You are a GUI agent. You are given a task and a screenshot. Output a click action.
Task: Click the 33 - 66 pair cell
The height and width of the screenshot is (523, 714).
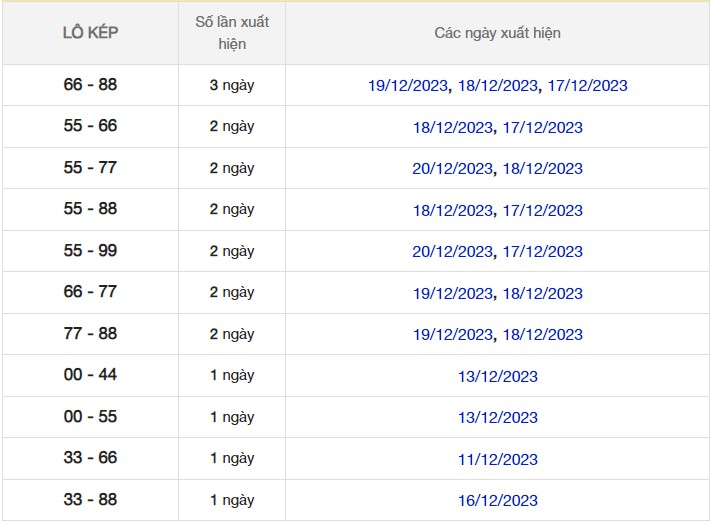[x=90, y=458]
